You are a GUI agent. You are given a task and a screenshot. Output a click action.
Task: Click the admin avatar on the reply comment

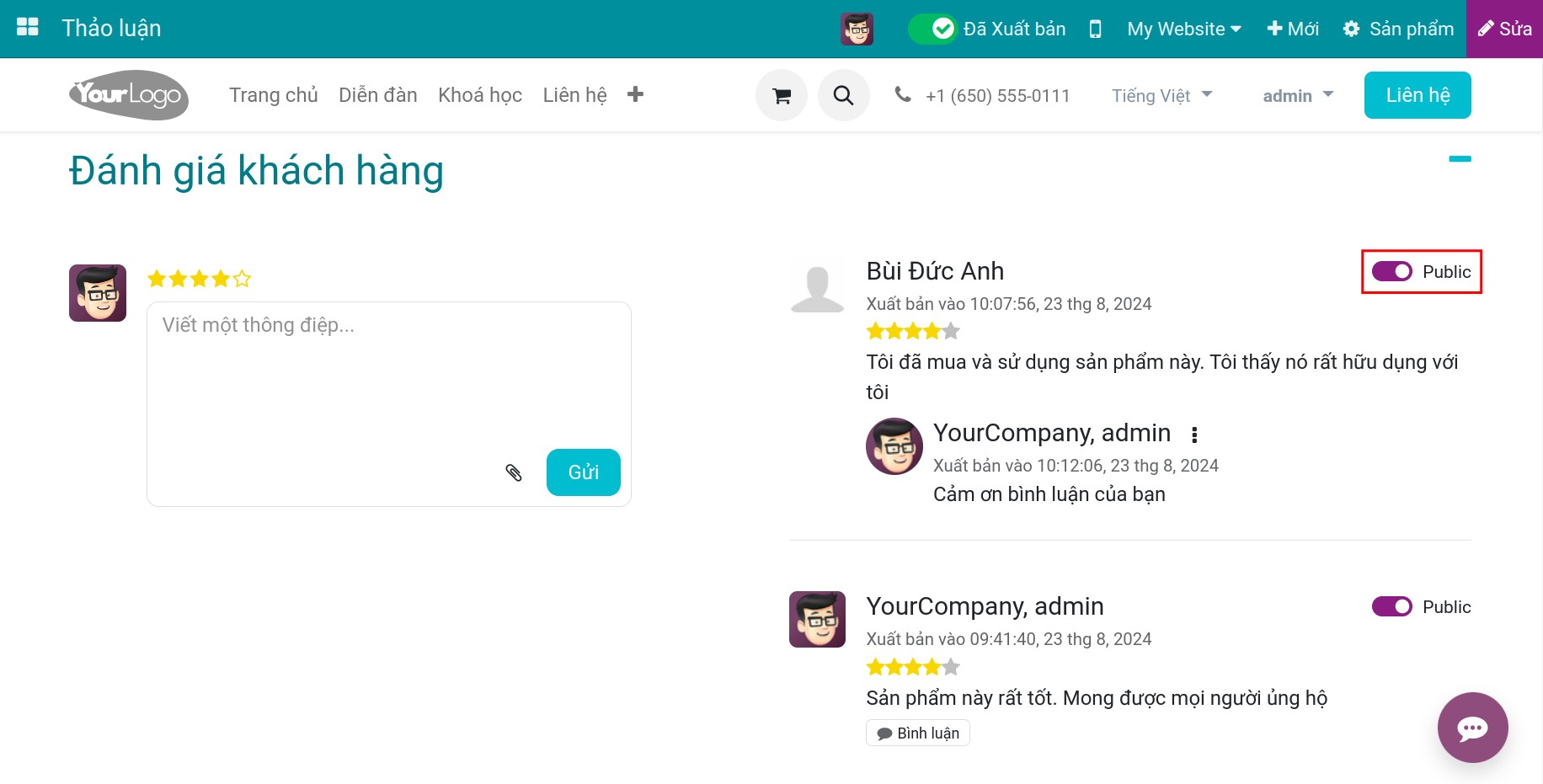894,446
